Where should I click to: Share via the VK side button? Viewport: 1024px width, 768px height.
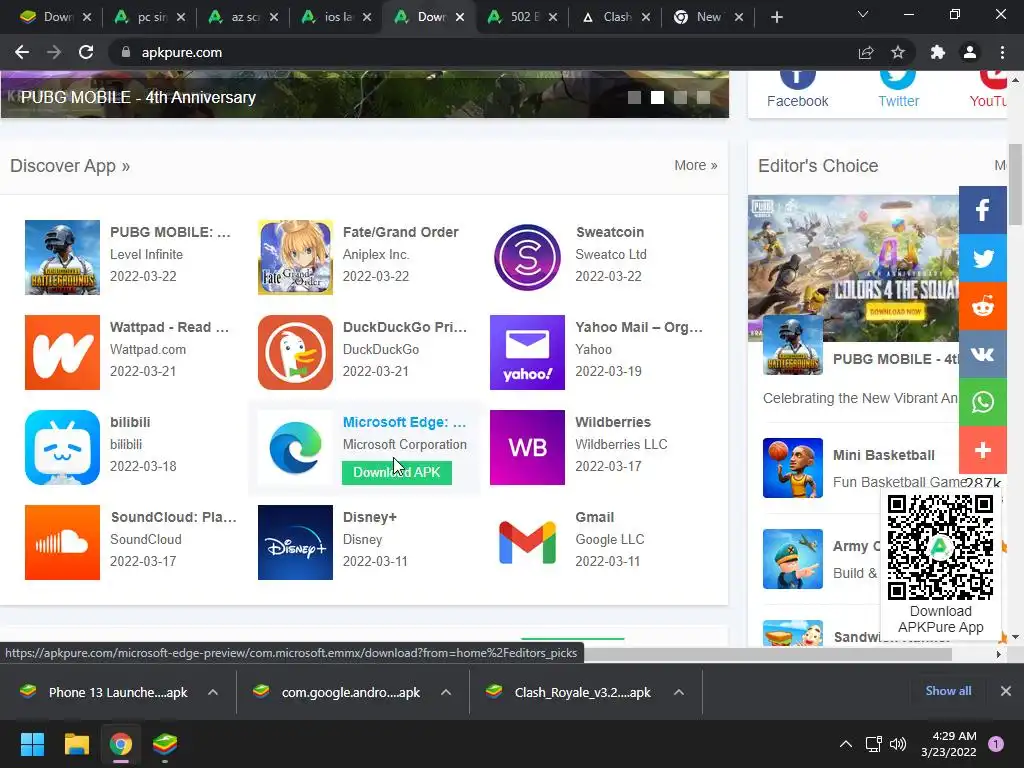[x=983, y=354]
